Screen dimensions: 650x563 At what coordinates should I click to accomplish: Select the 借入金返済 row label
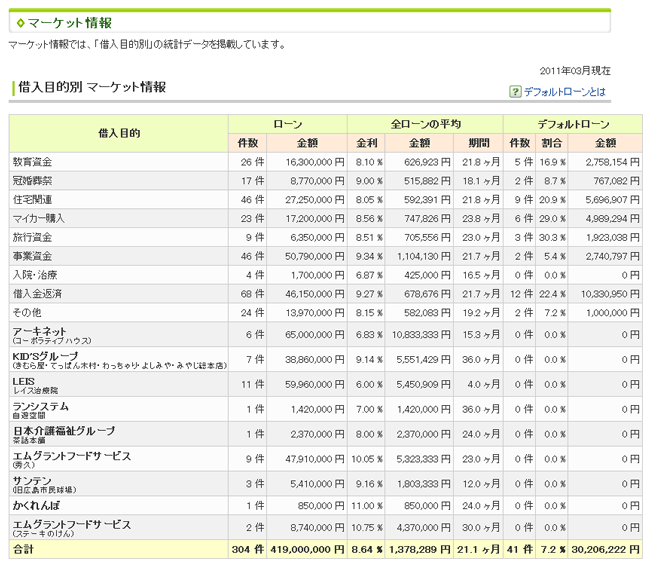point(37,294)
